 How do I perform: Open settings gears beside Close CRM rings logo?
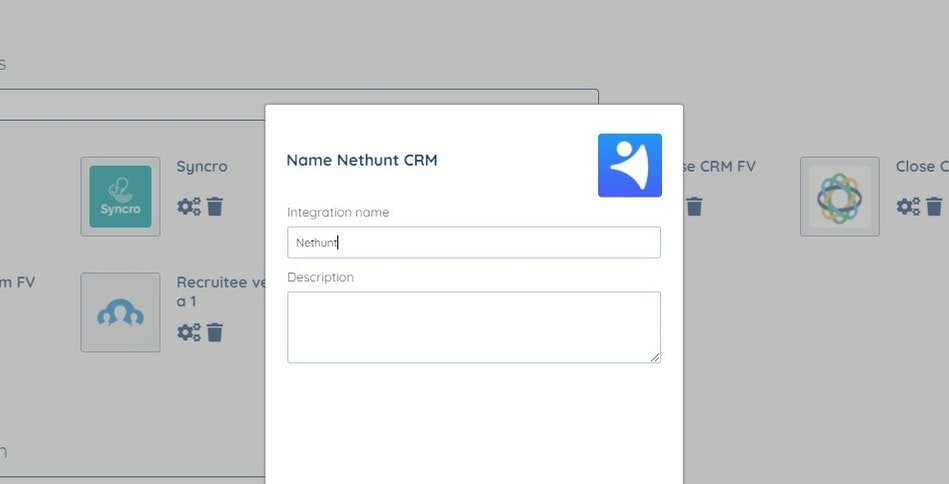click(908, 206)
